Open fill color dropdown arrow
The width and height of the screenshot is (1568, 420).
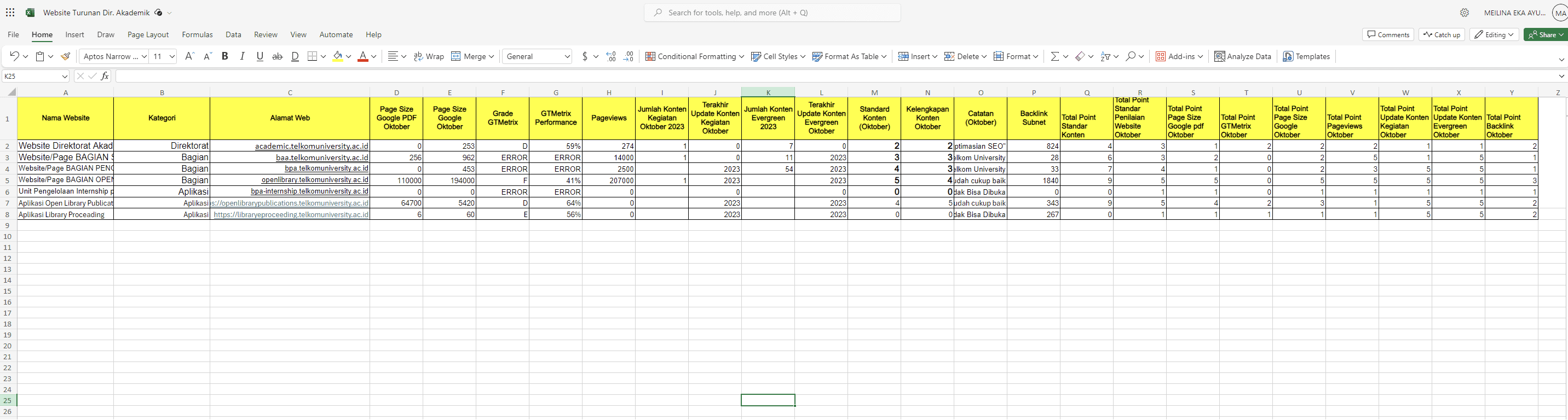click(348, 56)
